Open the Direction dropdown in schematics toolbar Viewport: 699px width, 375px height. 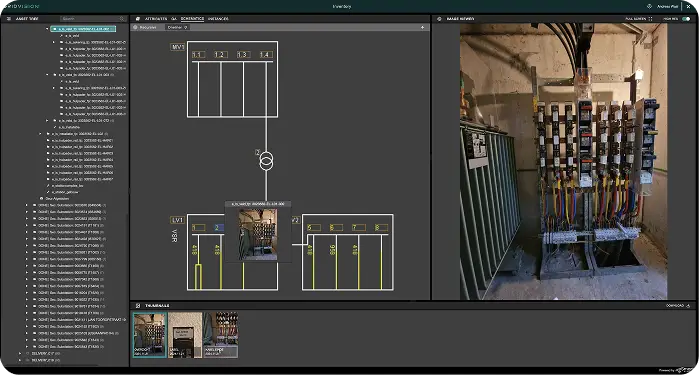click(177, 27)
